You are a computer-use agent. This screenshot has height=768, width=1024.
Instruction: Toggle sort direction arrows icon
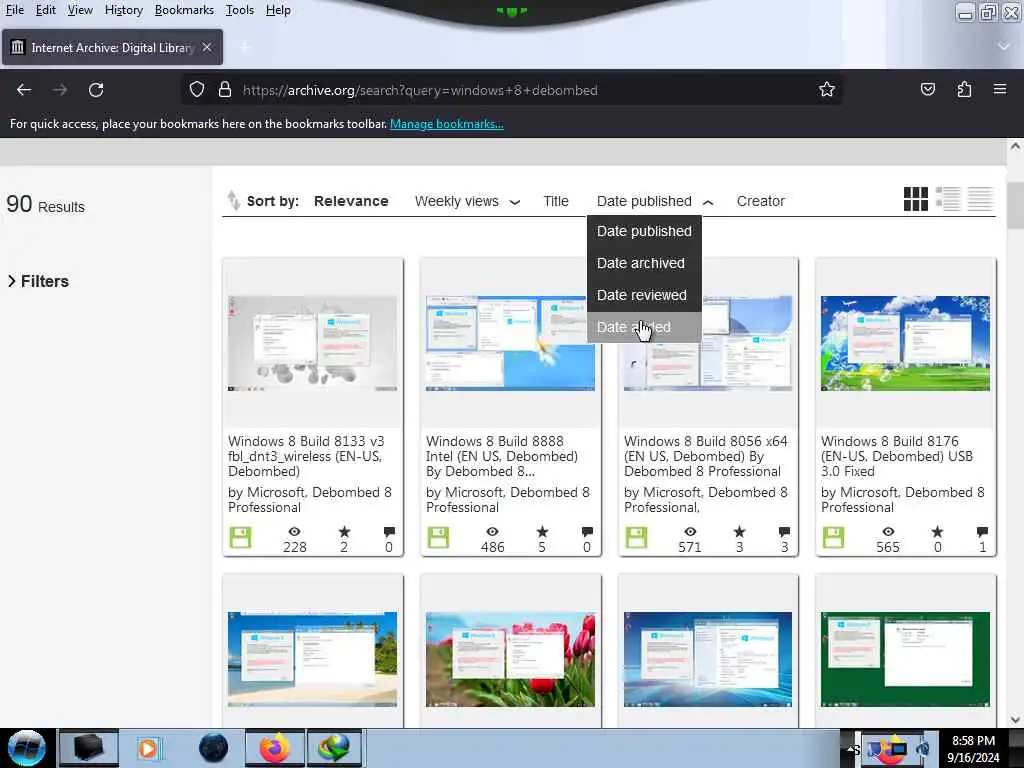tap(234, 200)
